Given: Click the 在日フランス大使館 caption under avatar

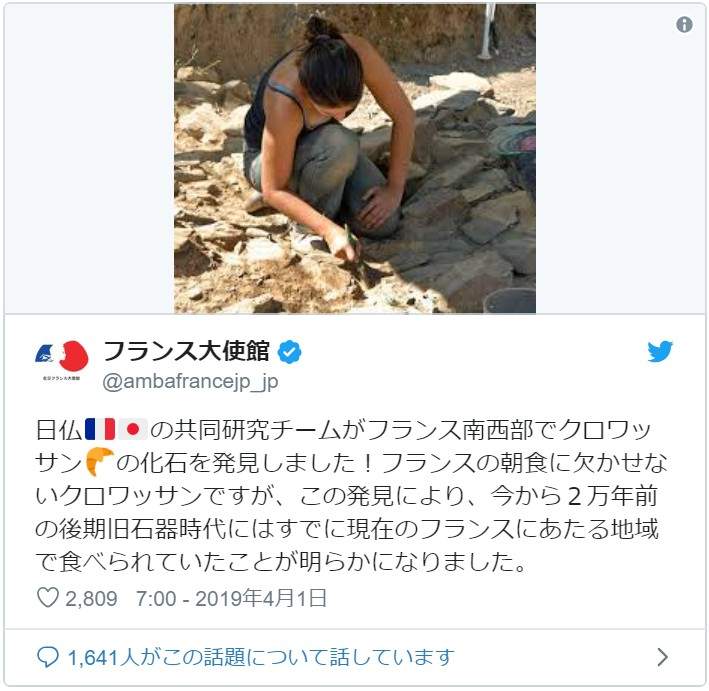Looking at the screenshot, I should [61, 378].
